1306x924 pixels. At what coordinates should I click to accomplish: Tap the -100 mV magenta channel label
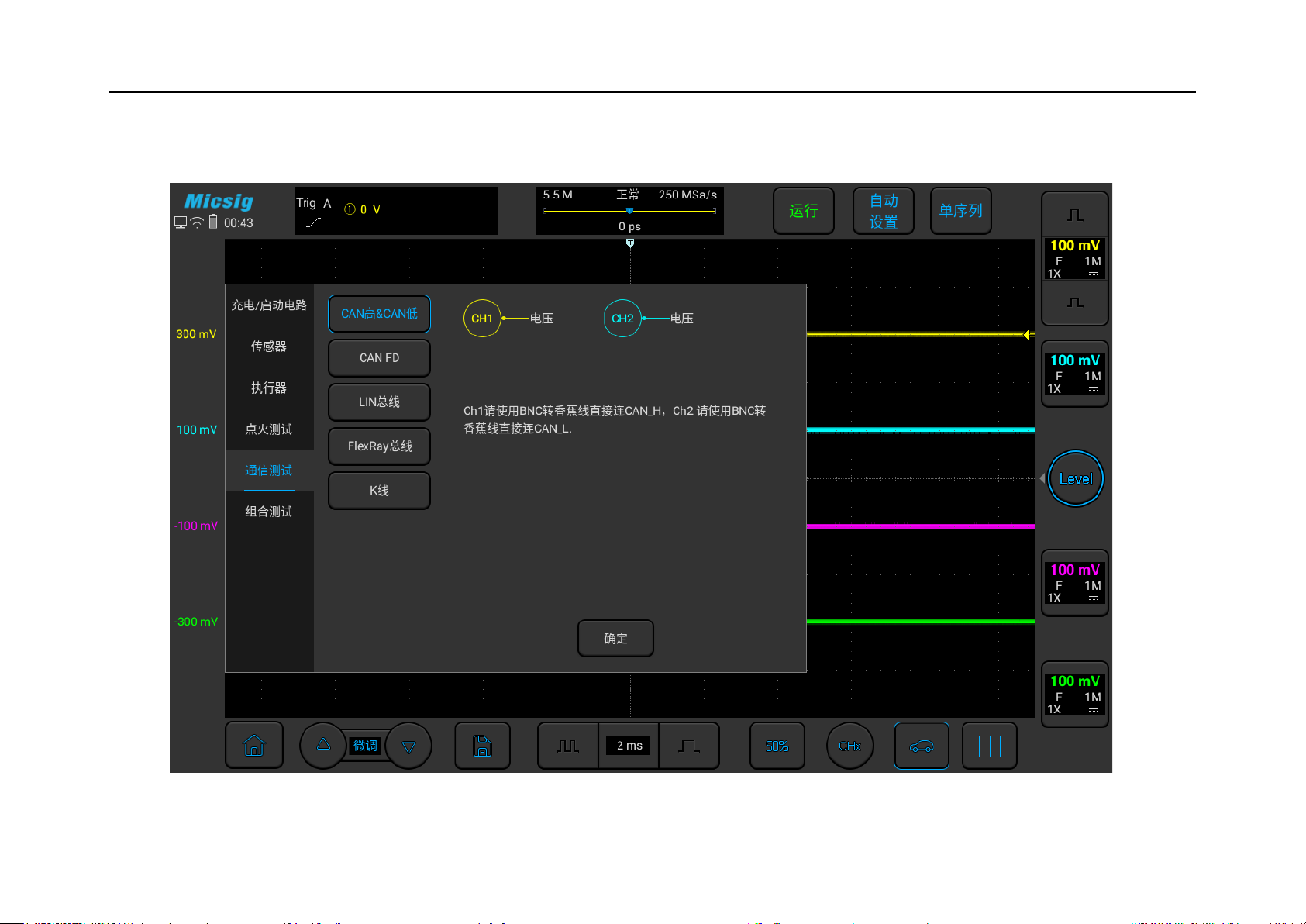tap(196, 526)
